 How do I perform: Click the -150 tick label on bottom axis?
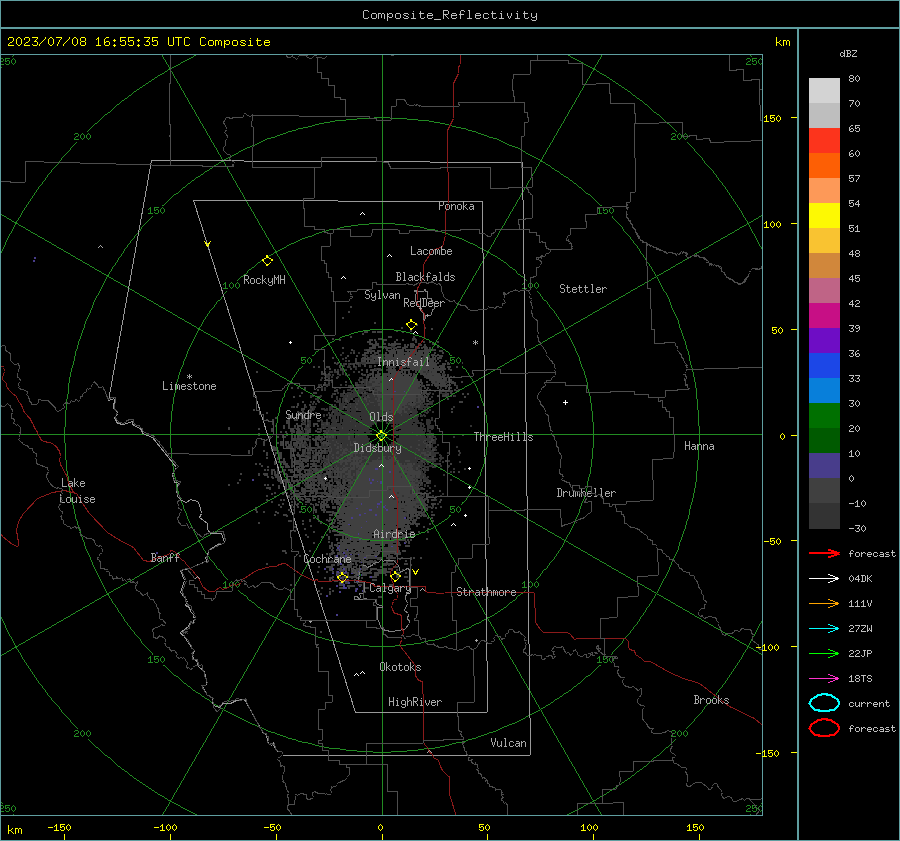point(59,827)
